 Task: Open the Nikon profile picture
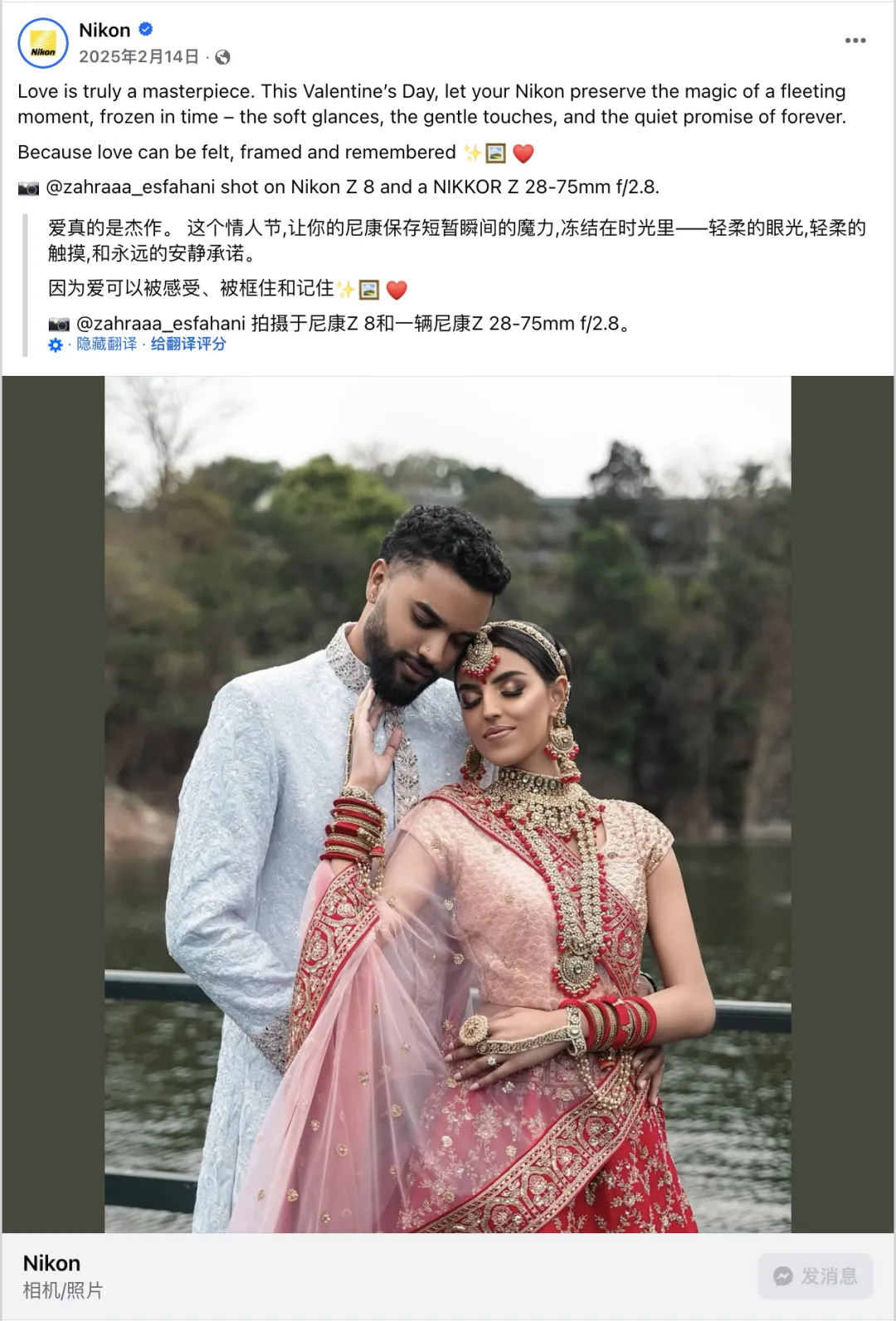43,43
